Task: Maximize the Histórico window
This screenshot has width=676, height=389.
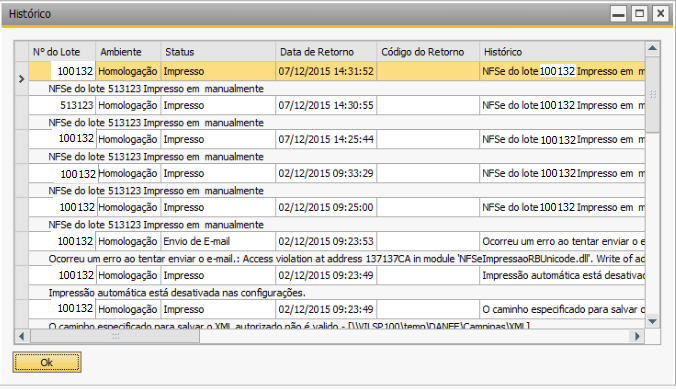Action: tap(639, 14)
